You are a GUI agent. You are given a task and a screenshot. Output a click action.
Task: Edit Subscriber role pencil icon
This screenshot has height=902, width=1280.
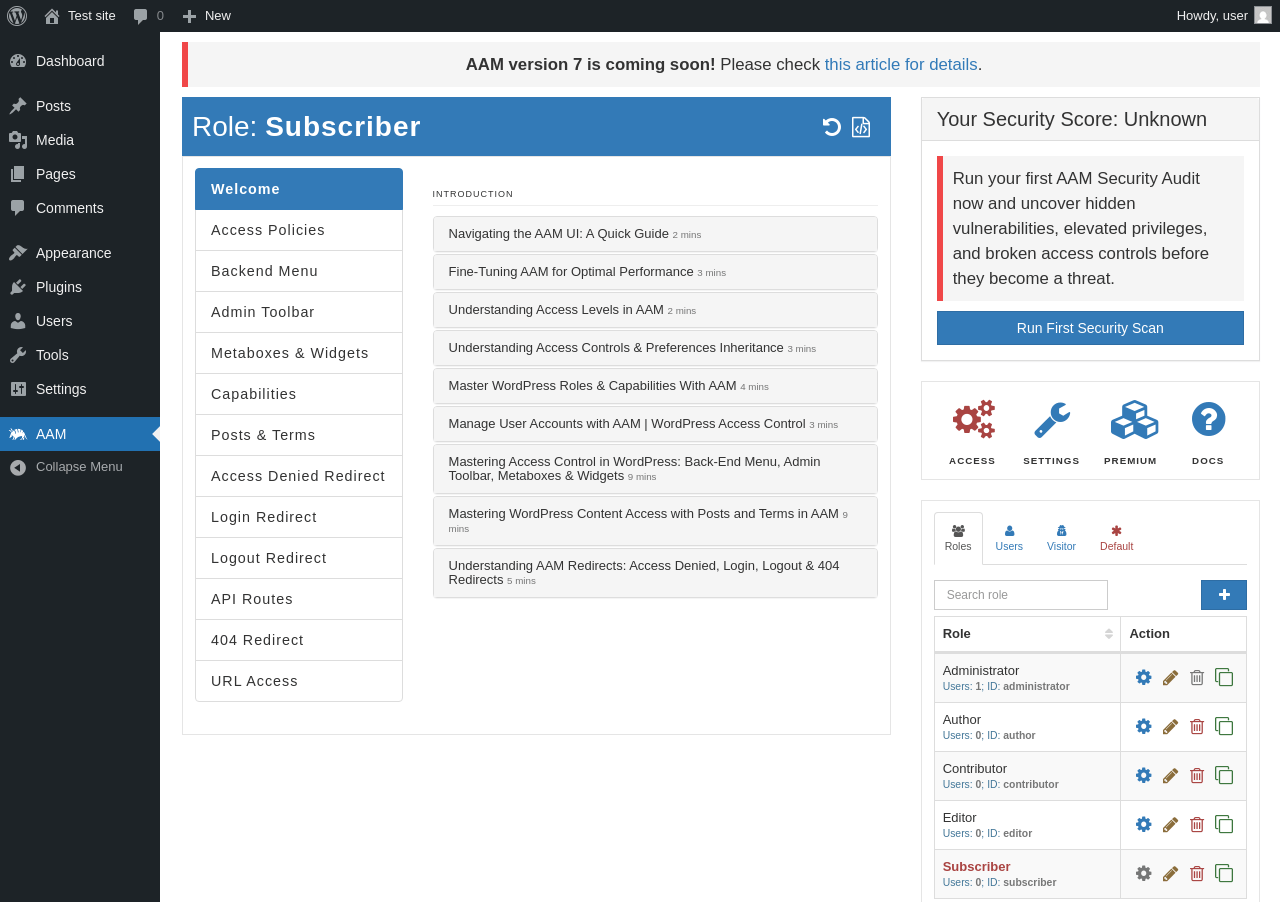(x=1170, y=873)
